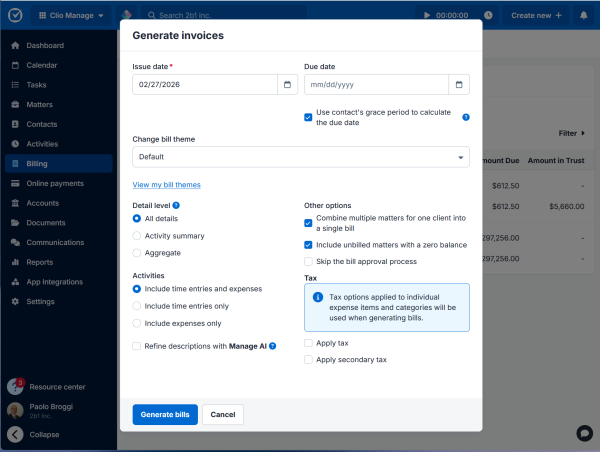Click the Calendar icon in sidebar
The height and width of the screenshot is (452, 600).
coord(15,65)
